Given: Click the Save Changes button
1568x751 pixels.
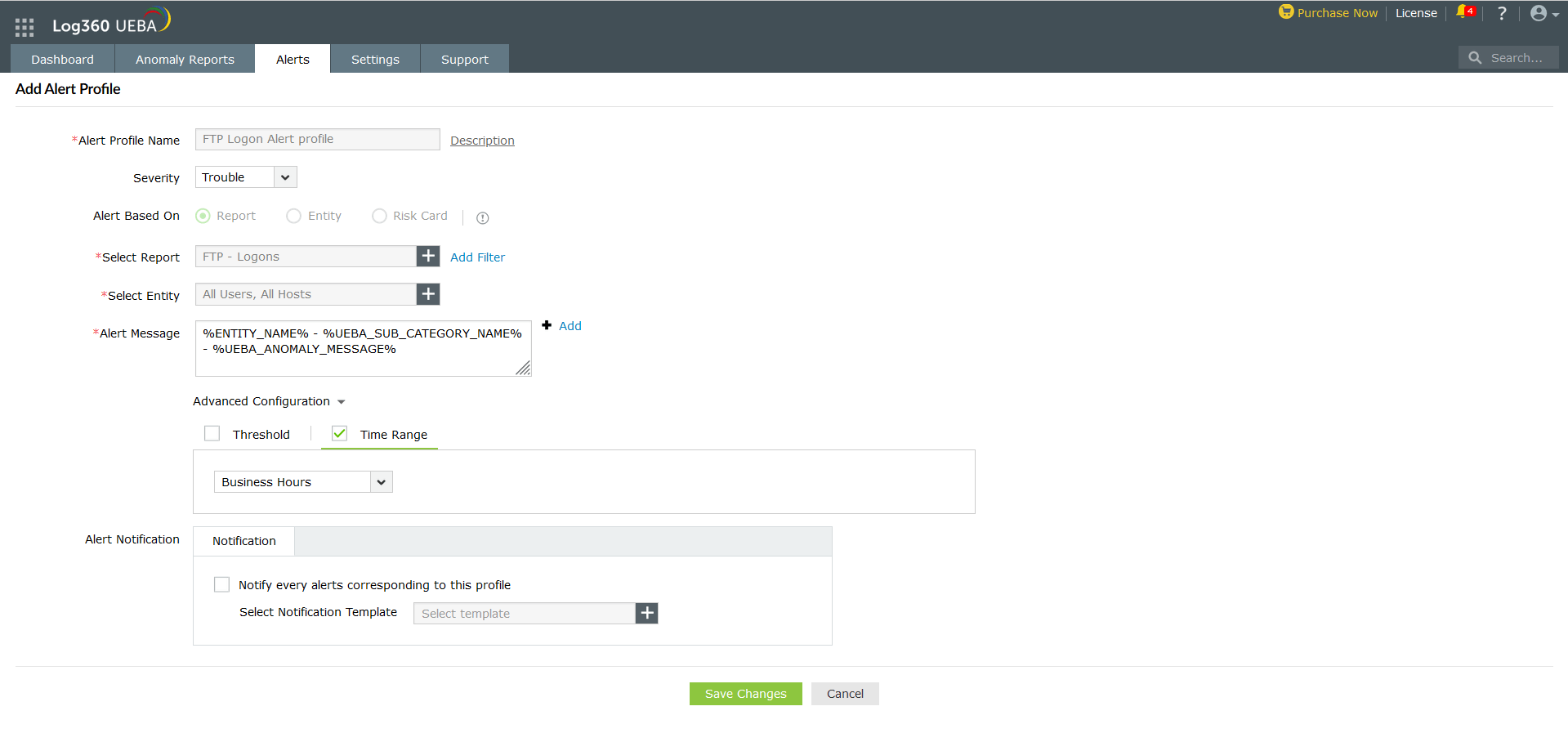Looking at the screenshot, I should click(x=744, y=693).
